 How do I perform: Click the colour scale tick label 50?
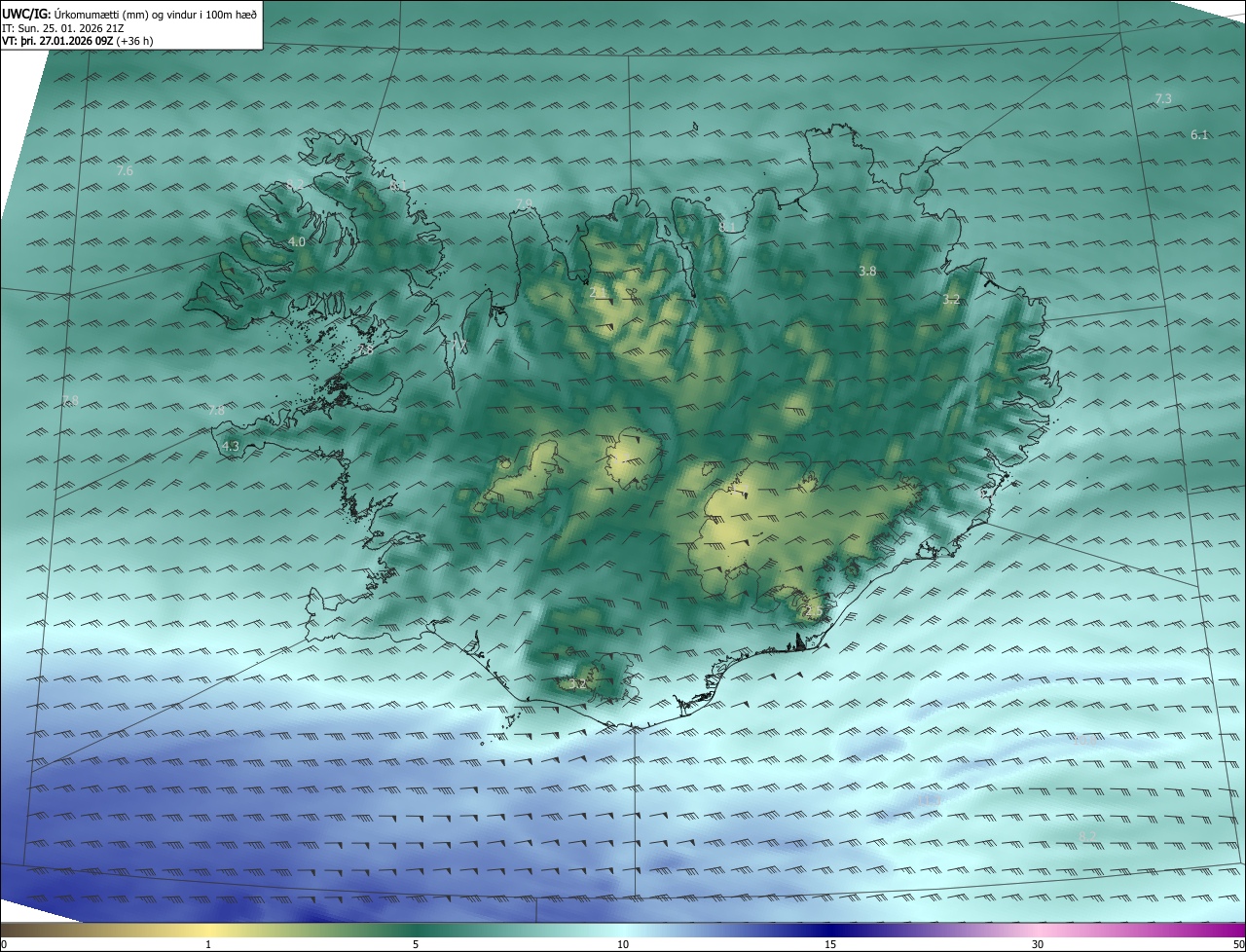(x=1238, y=944)
